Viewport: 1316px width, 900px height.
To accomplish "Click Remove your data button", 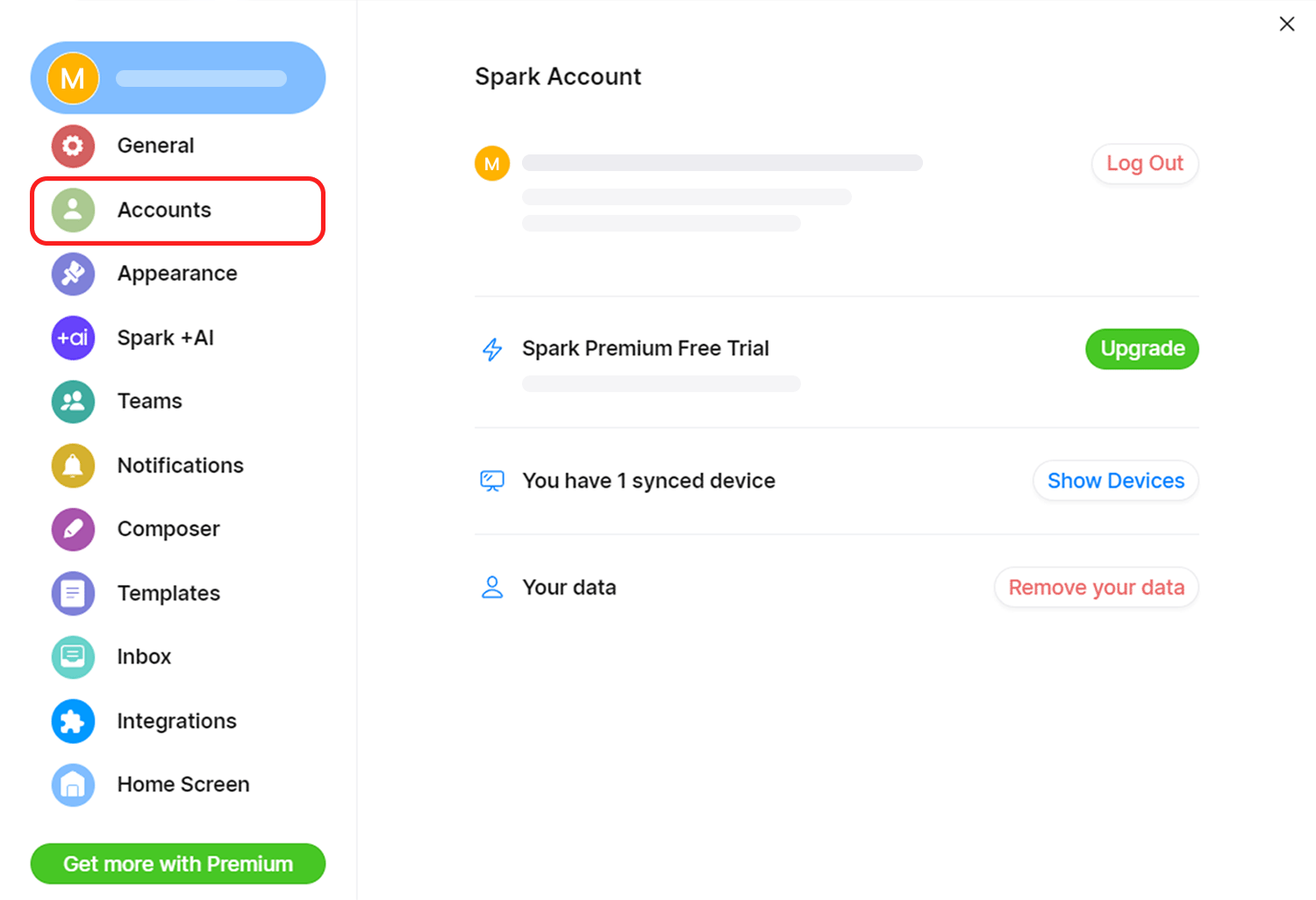I will (1097, 588).
